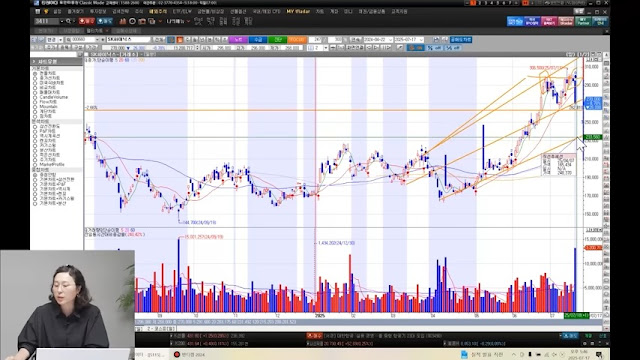Click the stock name input field

(128, 40)
